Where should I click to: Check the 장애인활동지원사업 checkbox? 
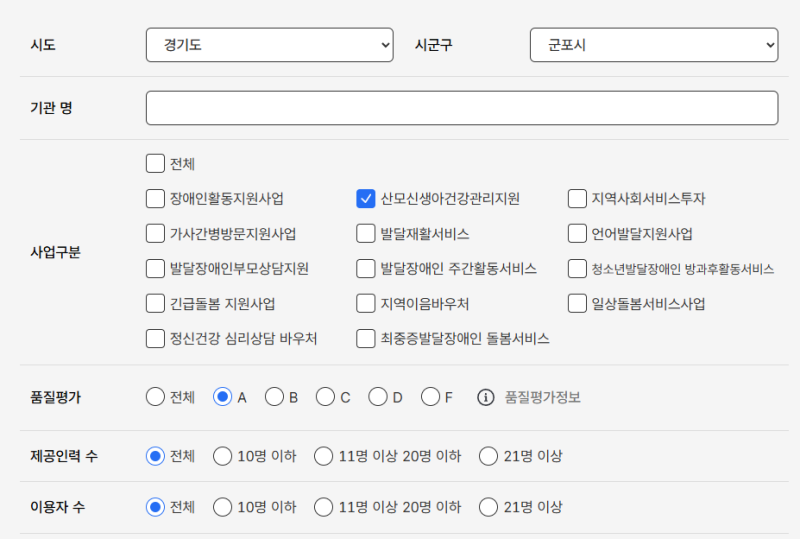click(155, 199)
